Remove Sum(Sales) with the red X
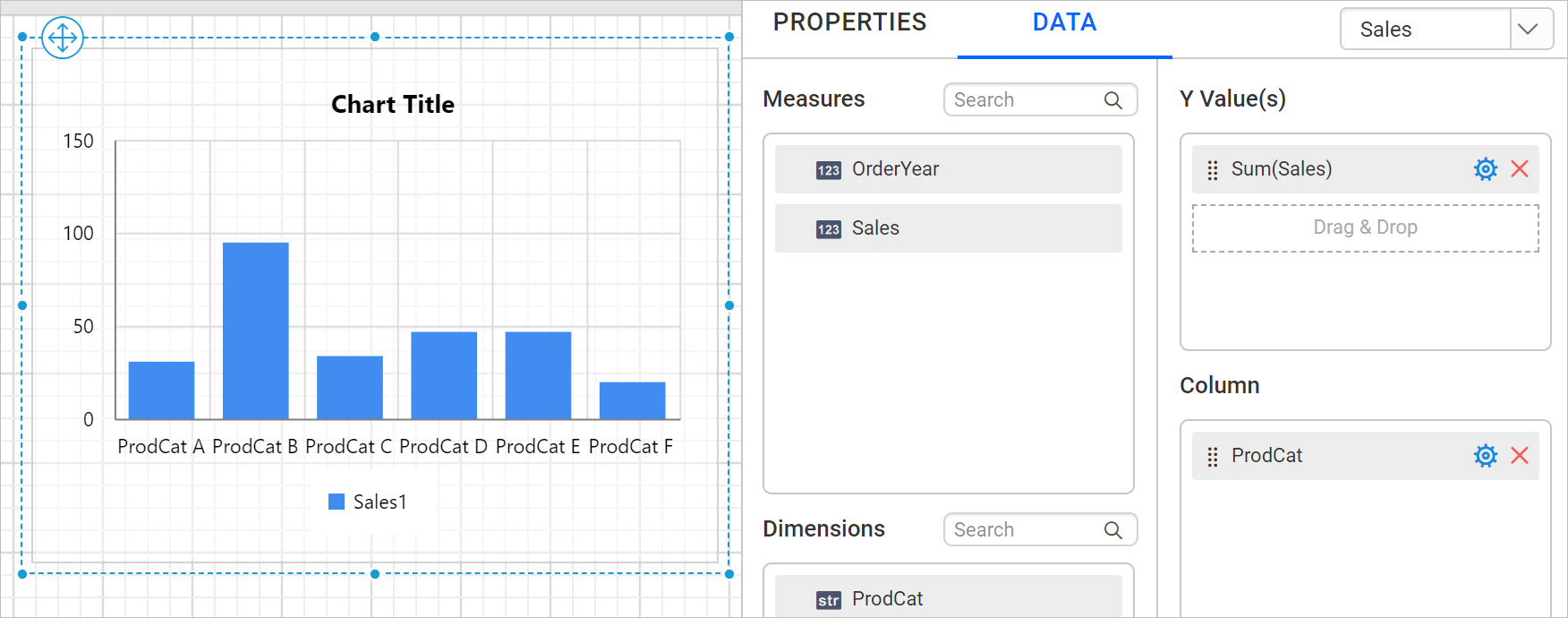 pyautogui.click(x=1520, y=169)
